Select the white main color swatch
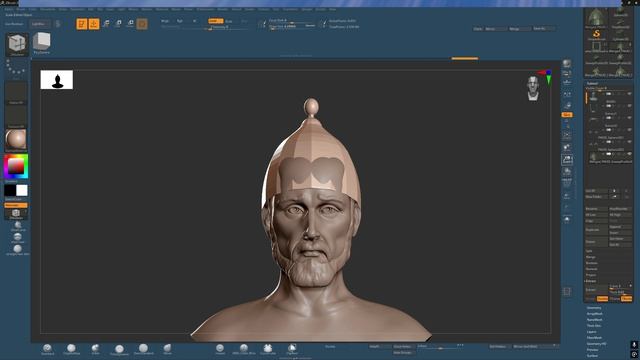 [x=22, y=190]
